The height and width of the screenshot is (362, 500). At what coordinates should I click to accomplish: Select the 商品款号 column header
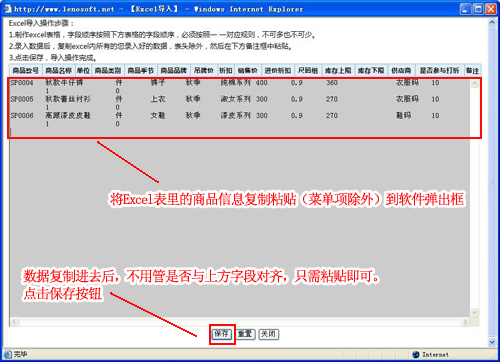[26, 70]
